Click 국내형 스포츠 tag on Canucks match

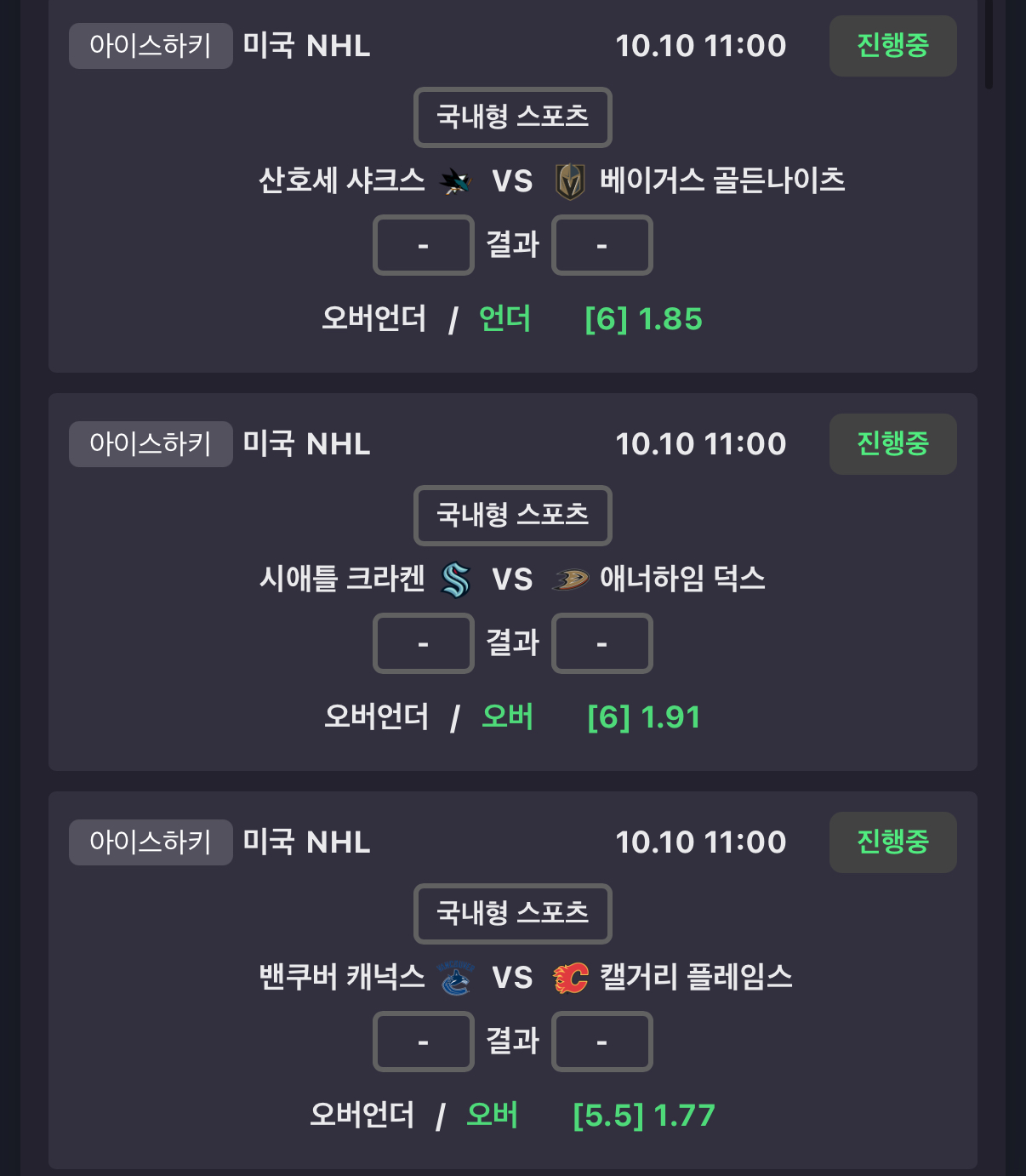[x=512, y=913]
